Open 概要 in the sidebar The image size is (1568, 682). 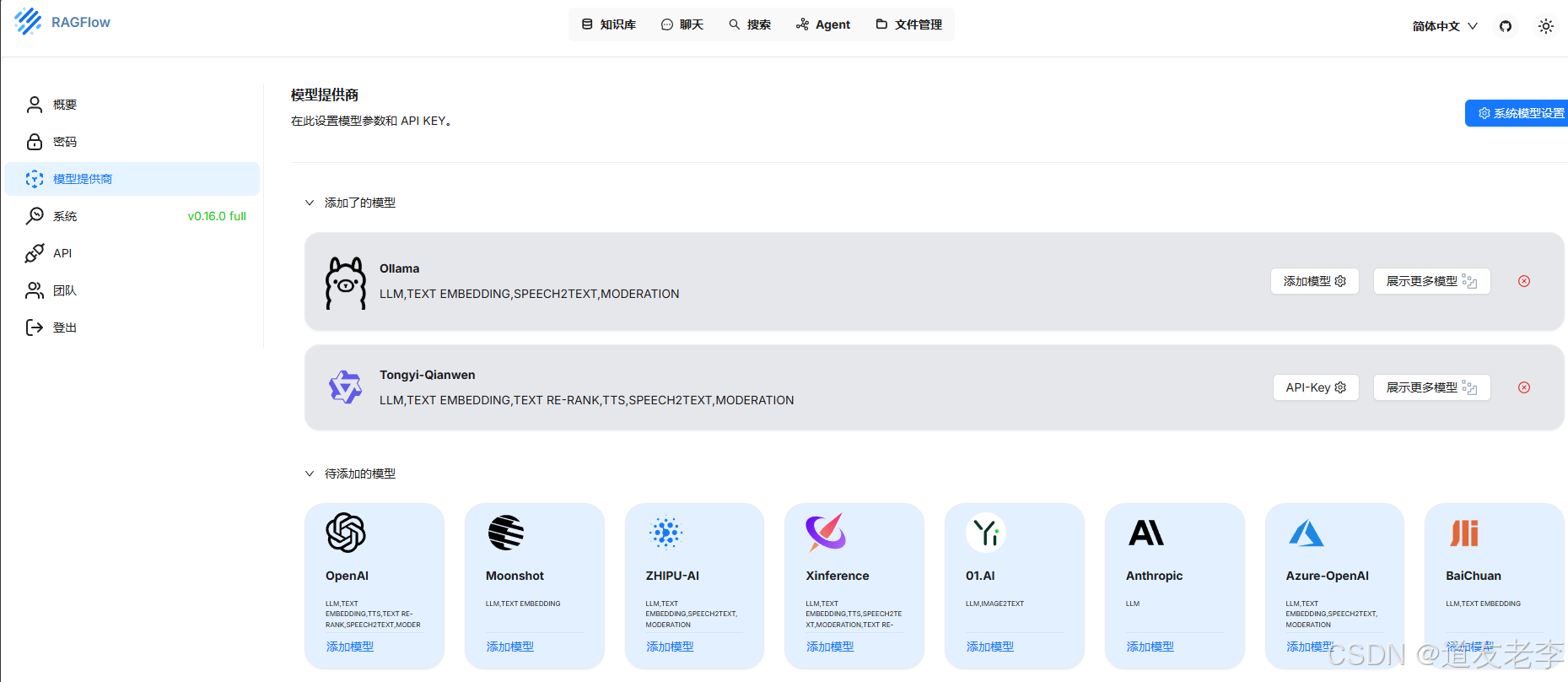(132, 105)
